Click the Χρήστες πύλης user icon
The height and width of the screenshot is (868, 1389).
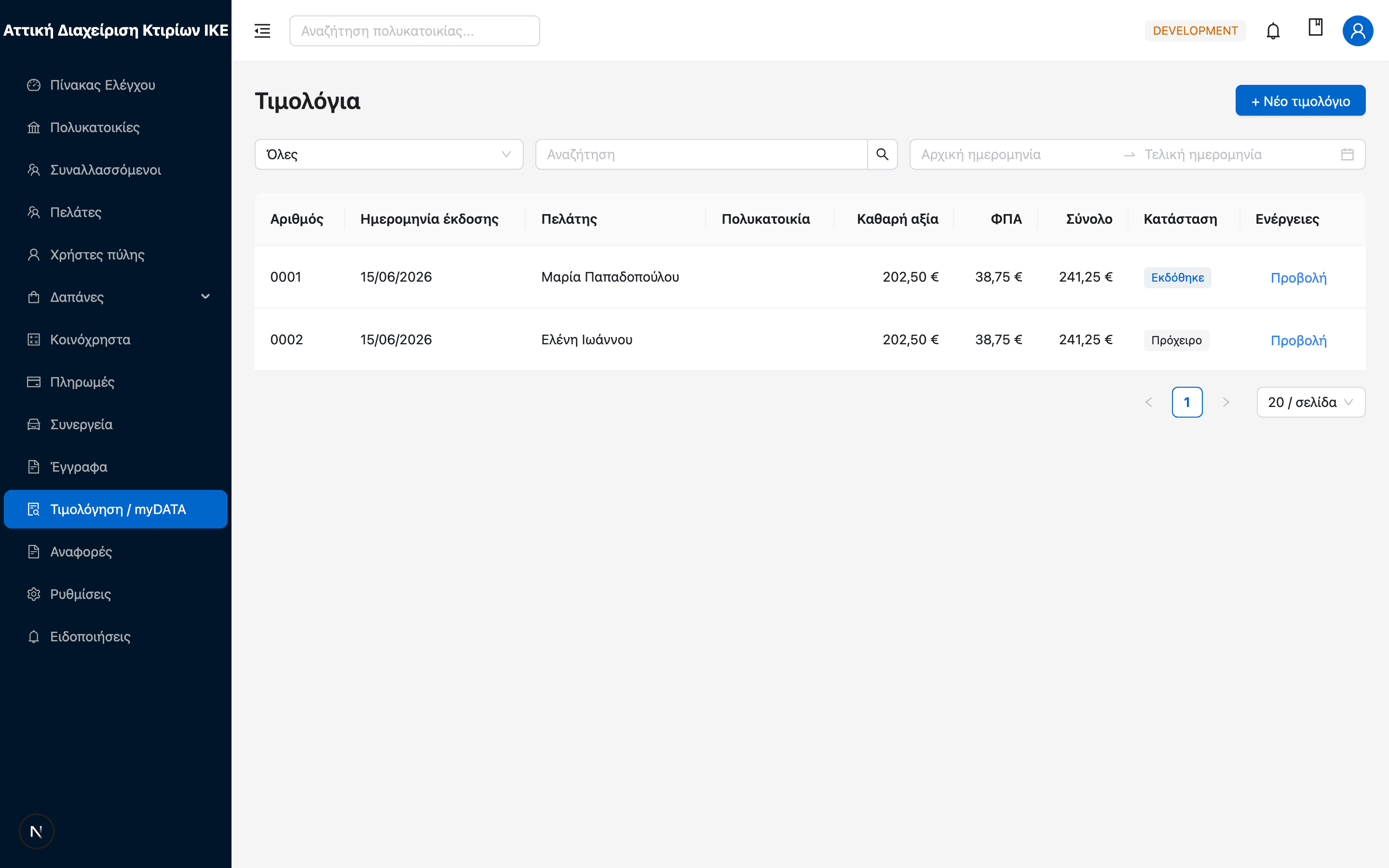(x=34, y=255)
